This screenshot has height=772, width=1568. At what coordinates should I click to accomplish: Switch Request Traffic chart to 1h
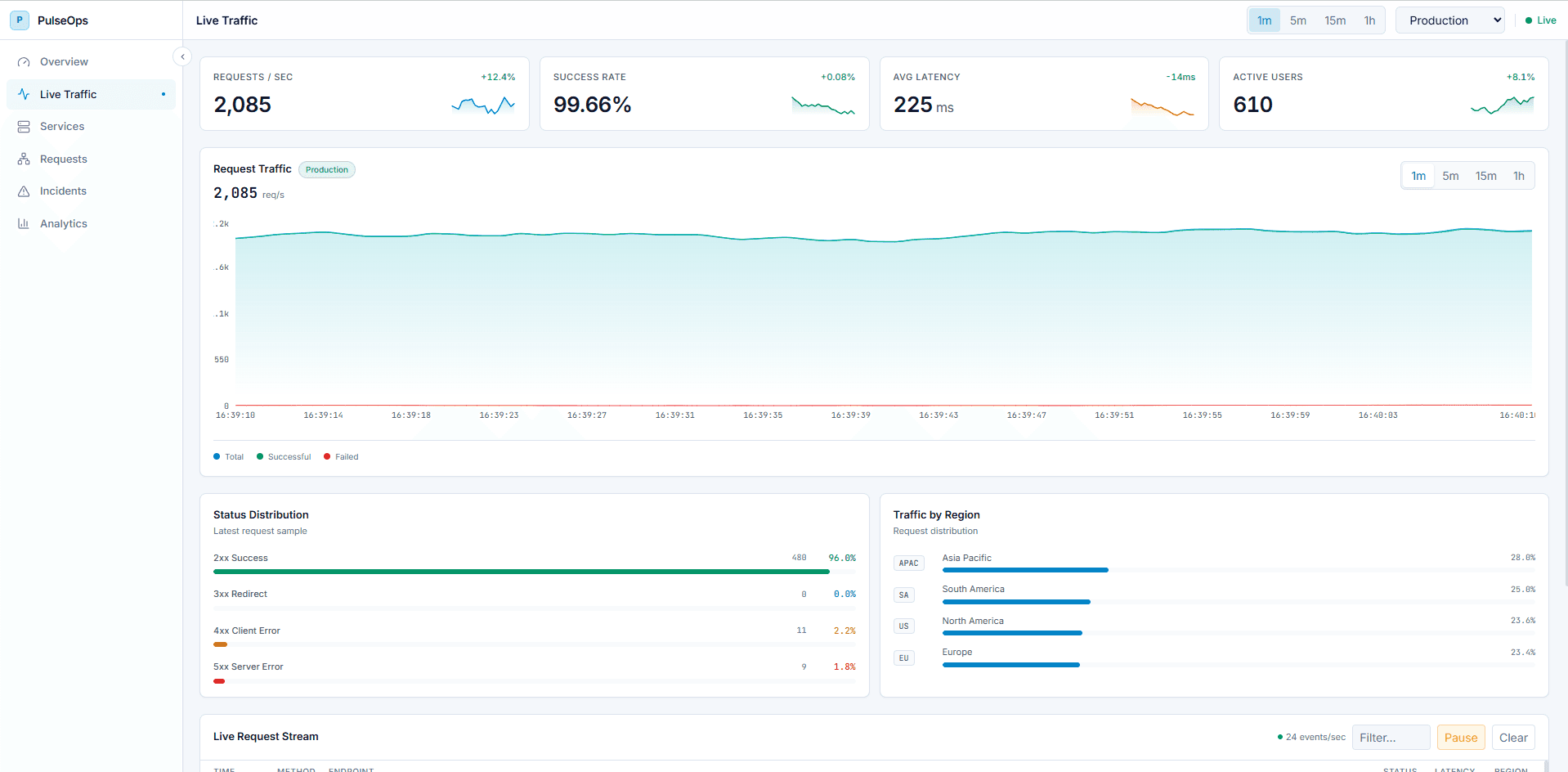tap(1518, 176)
